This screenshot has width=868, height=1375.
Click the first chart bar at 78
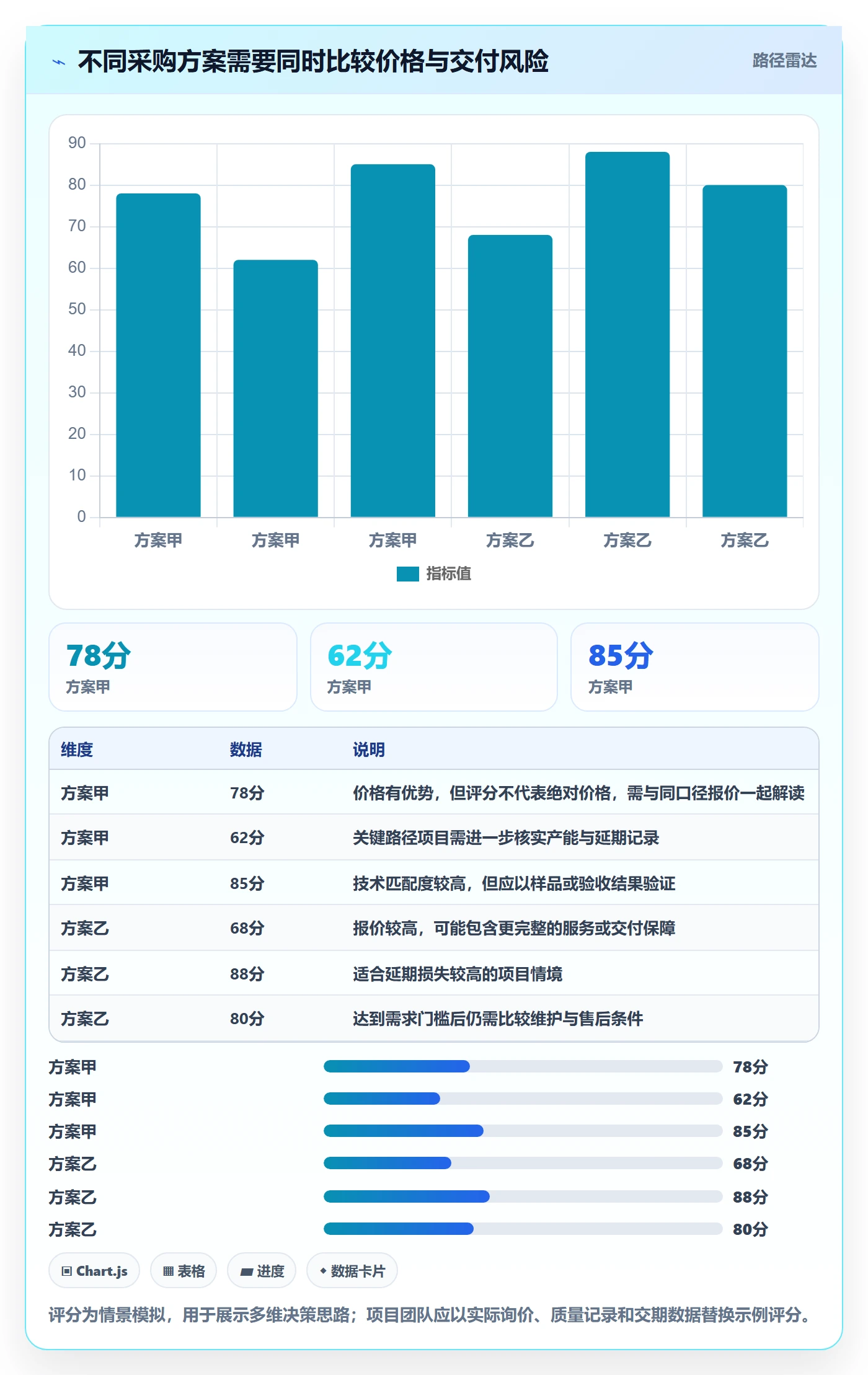[158, 355]
